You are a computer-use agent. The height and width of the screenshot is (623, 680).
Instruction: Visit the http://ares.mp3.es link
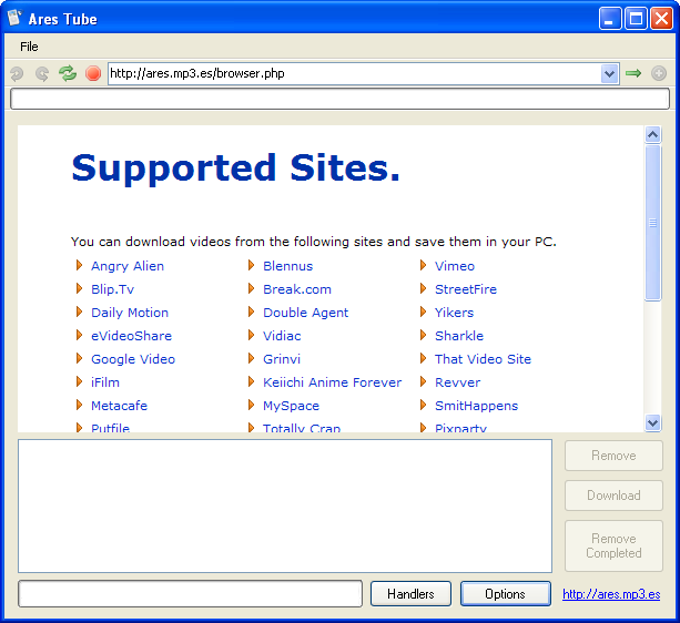pos(611,594)
